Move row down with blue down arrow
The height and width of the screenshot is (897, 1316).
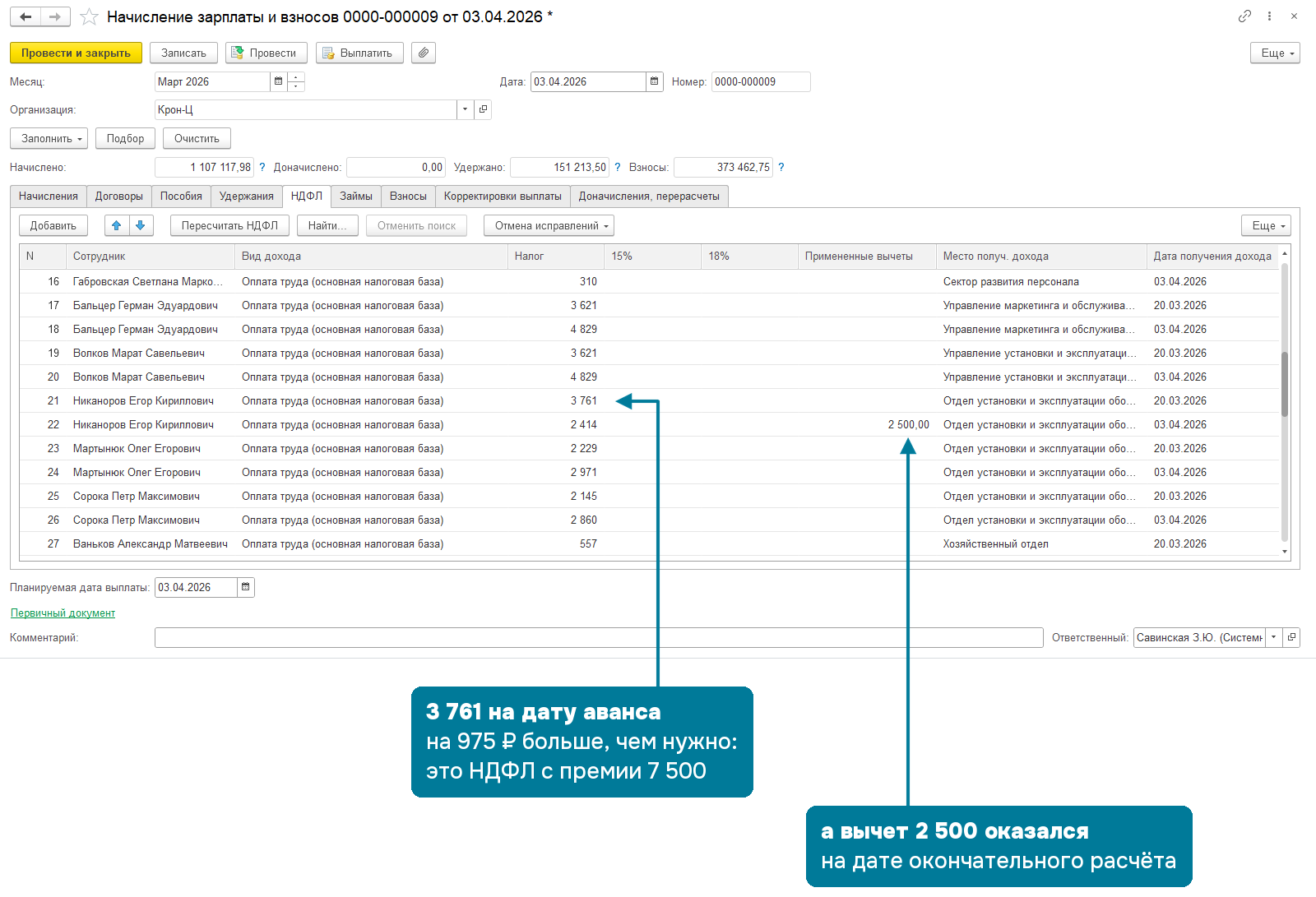click(x=141, y=225)
